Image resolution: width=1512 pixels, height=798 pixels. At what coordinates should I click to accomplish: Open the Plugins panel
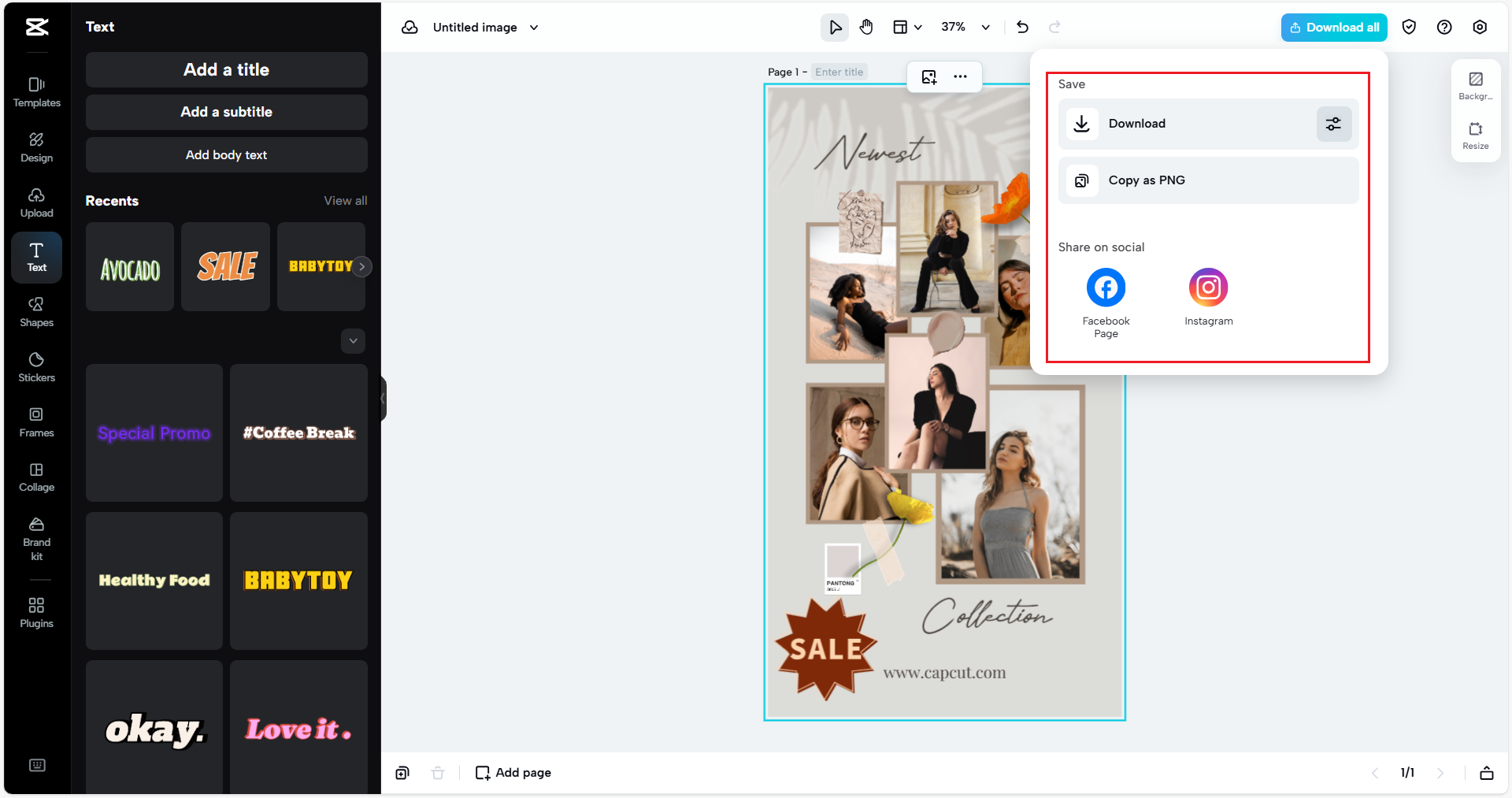point(37,613)
